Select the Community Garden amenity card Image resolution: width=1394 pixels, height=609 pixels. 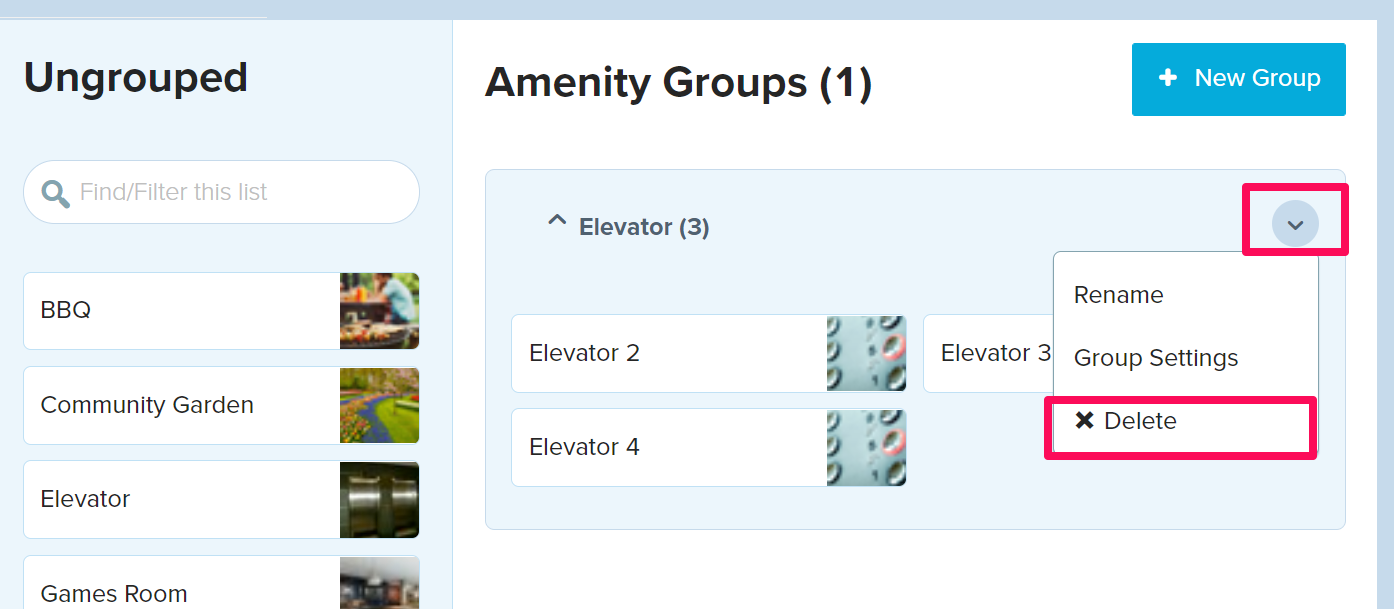pyautogui.click(x=221, y=405)
